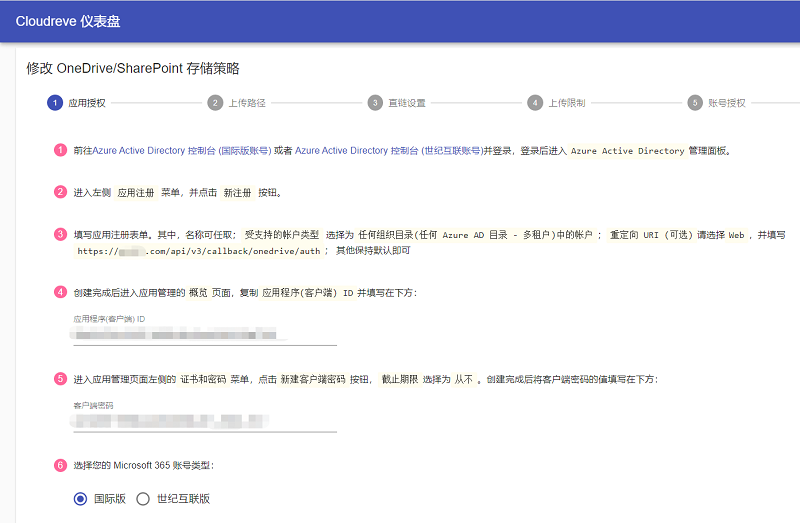Open Azure Active Directory 控制台 (世纪互联账号) link
Screen dimensions: 800x523
click(x=389, y=151)
